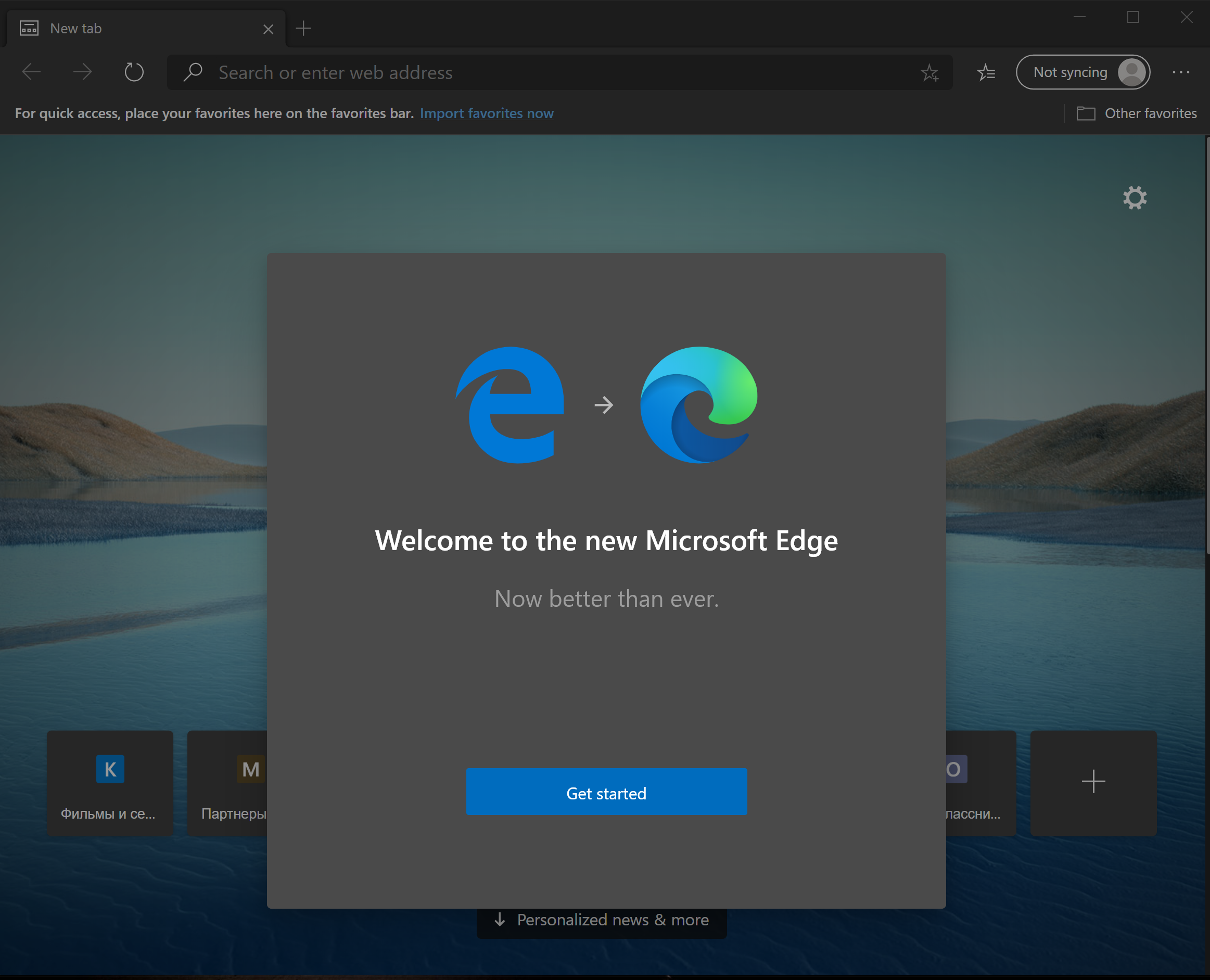This screenshot has width=1210, height=980.
Task: Click the forward navigation arrow
Action: click(x=84, y=72)
